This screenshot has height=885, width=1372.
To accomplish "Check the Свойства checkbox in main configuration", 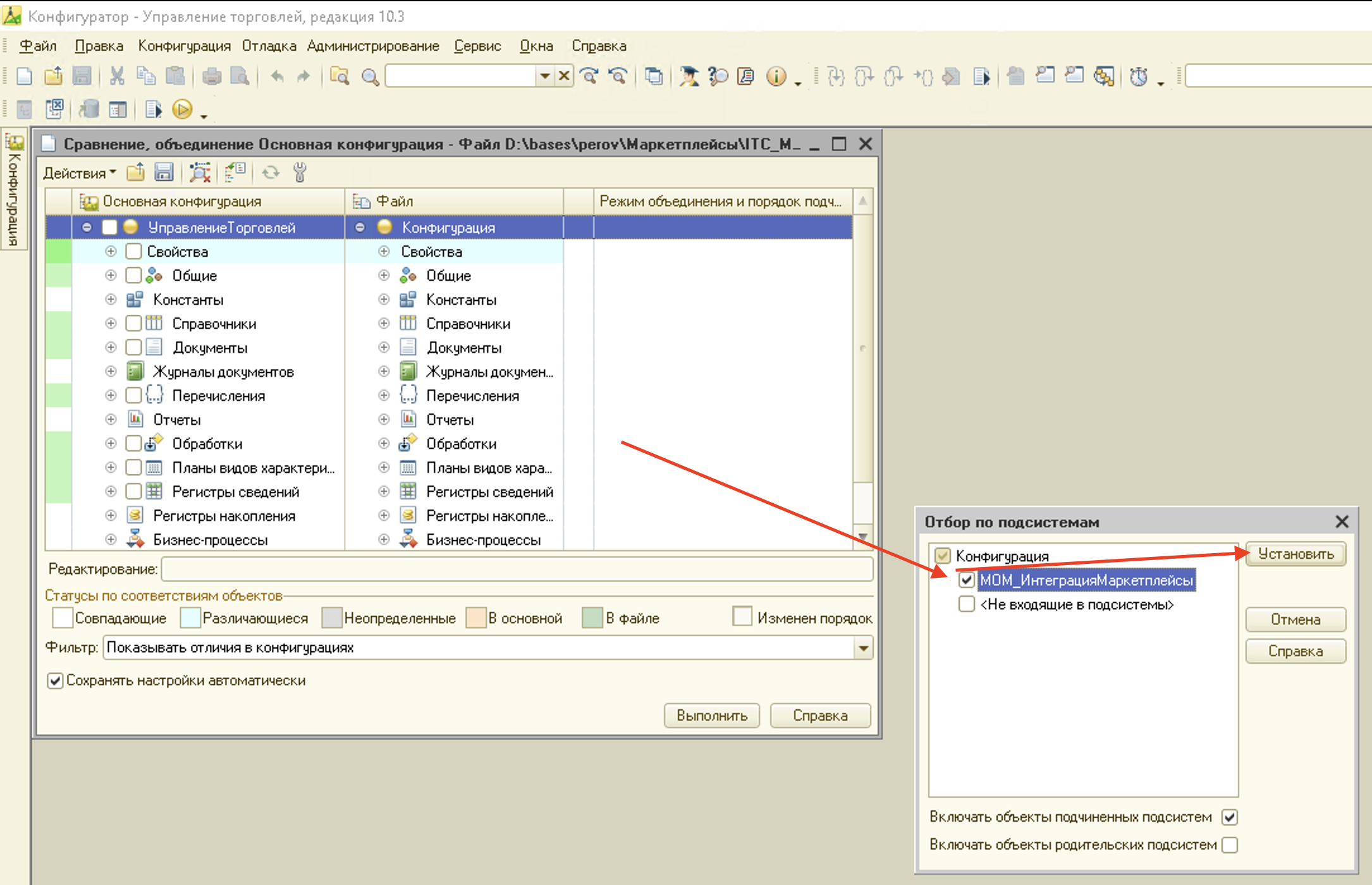I will pos(133,251).
